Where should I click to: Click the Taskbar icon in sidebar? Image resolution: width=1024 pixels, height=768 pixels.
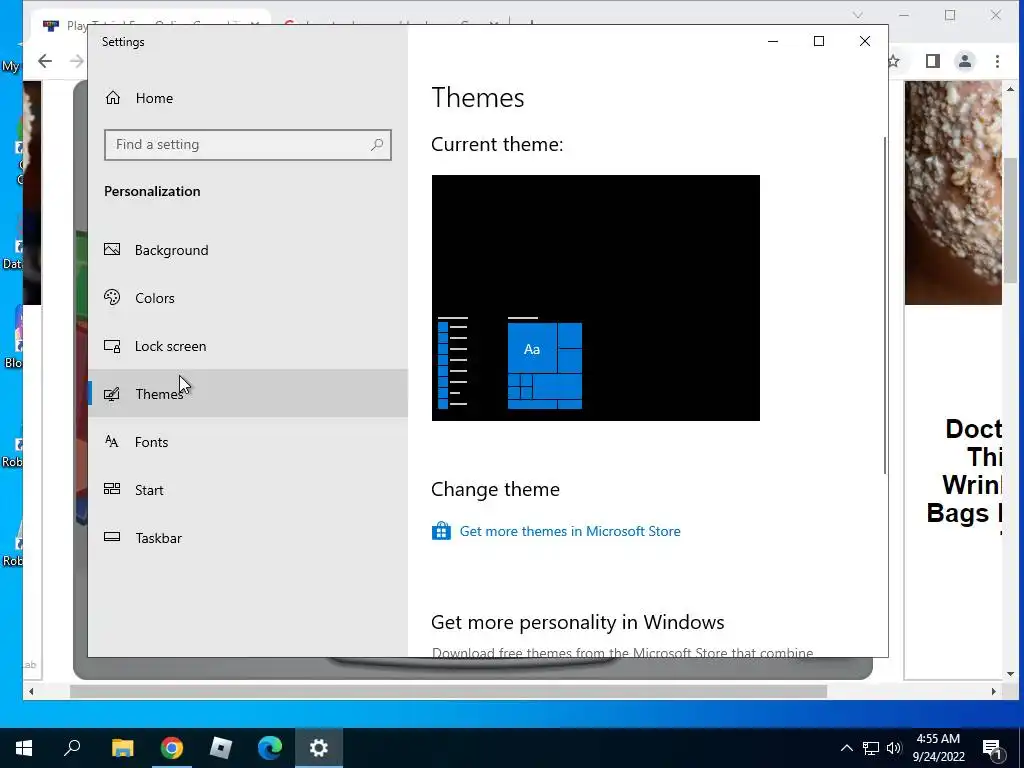(x=112, y=537)
